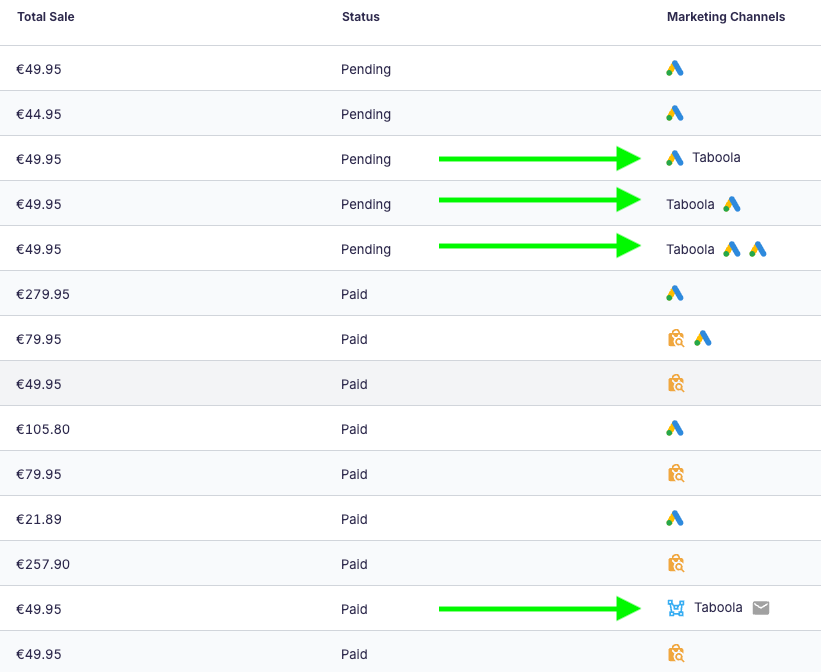Select the Google Ads icon in the topmost €49.95 row

click(x=675, y=68)
